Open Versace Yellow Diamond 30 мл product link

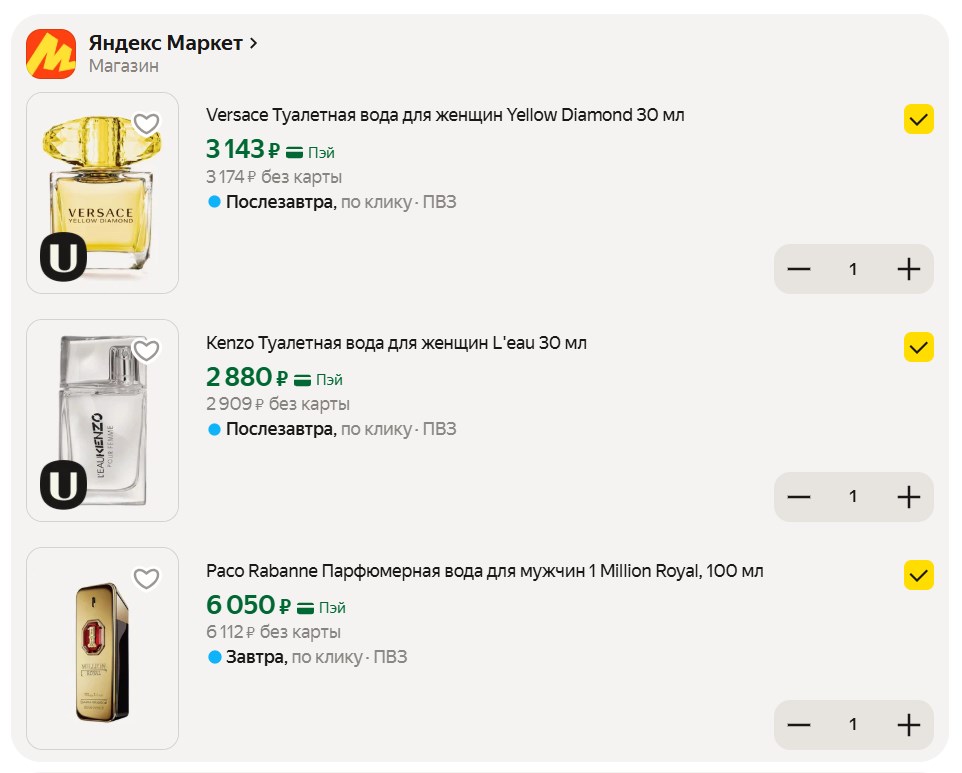pos(445,115)
